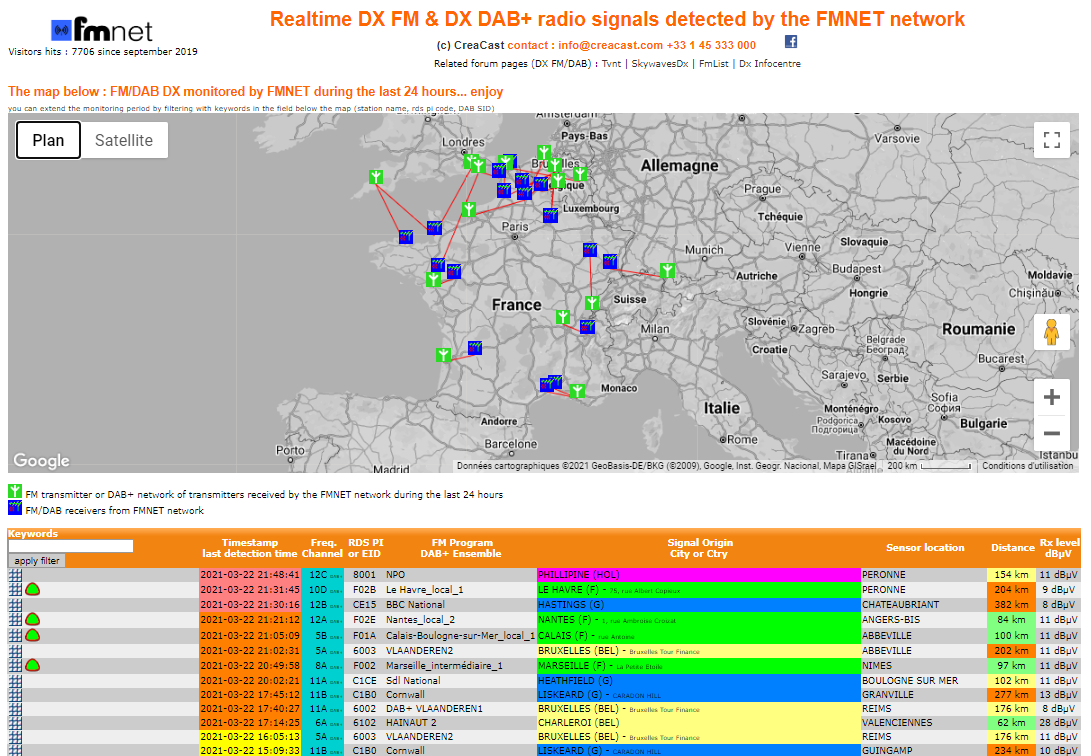Viewport: 1091px width, 756px height.
Task: Open Conditions d'utilisation map link
Action: click(1027, 466)
